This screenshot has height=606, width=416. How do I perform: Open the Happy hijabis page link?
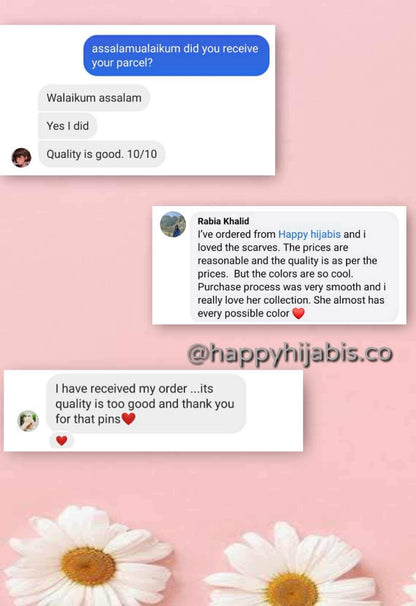309,234
